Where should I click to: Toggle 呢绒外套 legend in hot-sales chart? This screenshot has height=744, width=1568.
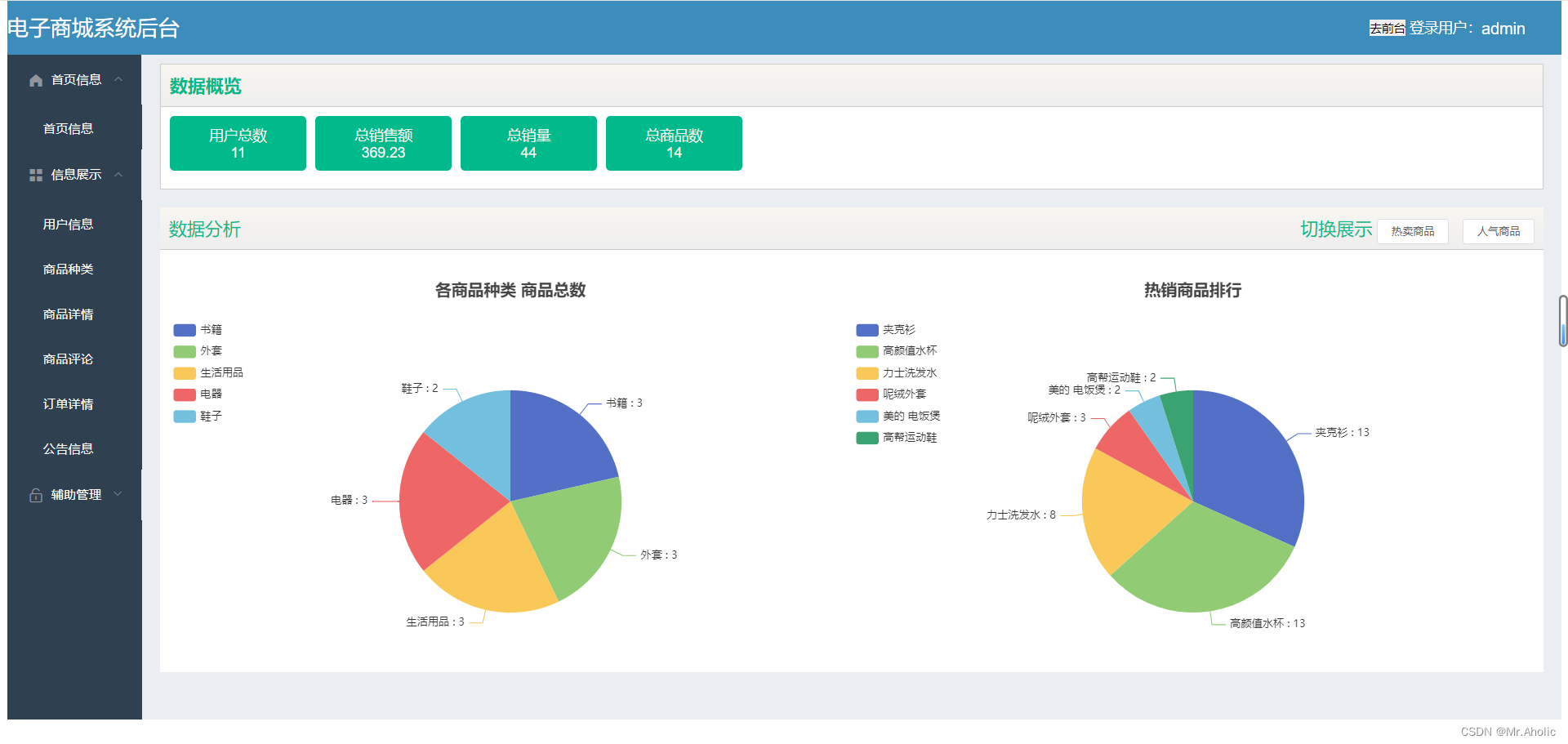891,394
